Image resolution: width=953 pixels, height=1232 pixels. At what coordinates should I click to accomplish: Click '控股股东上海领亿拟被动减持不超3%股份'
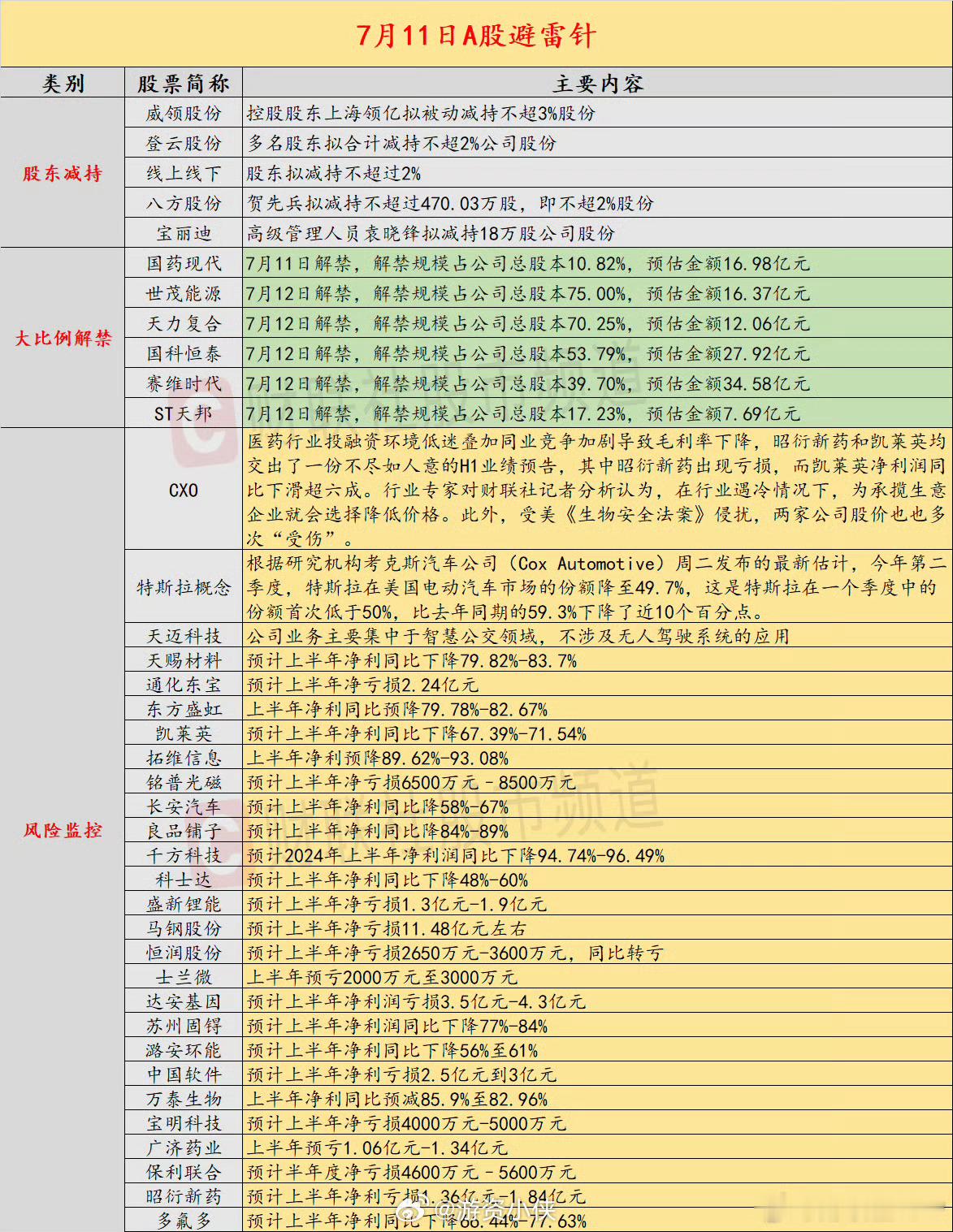421,114
